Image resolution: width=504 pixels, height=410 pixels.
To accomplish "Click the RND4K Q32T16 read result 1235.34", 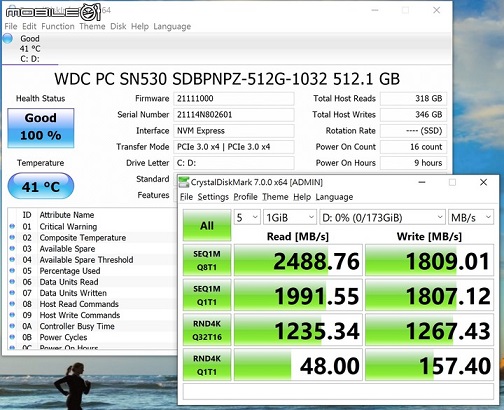I will tap(298, 330).
